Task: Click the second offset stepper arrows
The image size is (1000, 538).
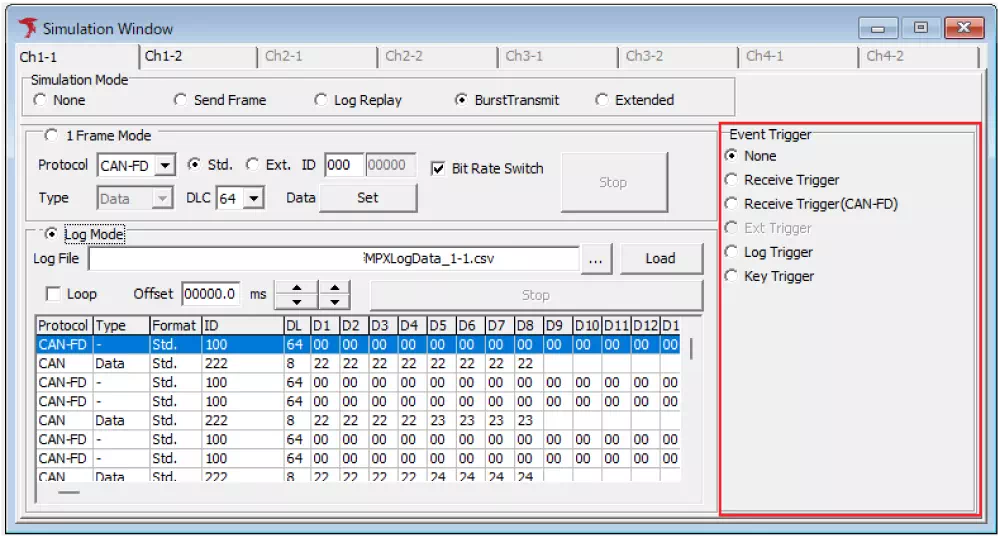Action: [335, 295]
